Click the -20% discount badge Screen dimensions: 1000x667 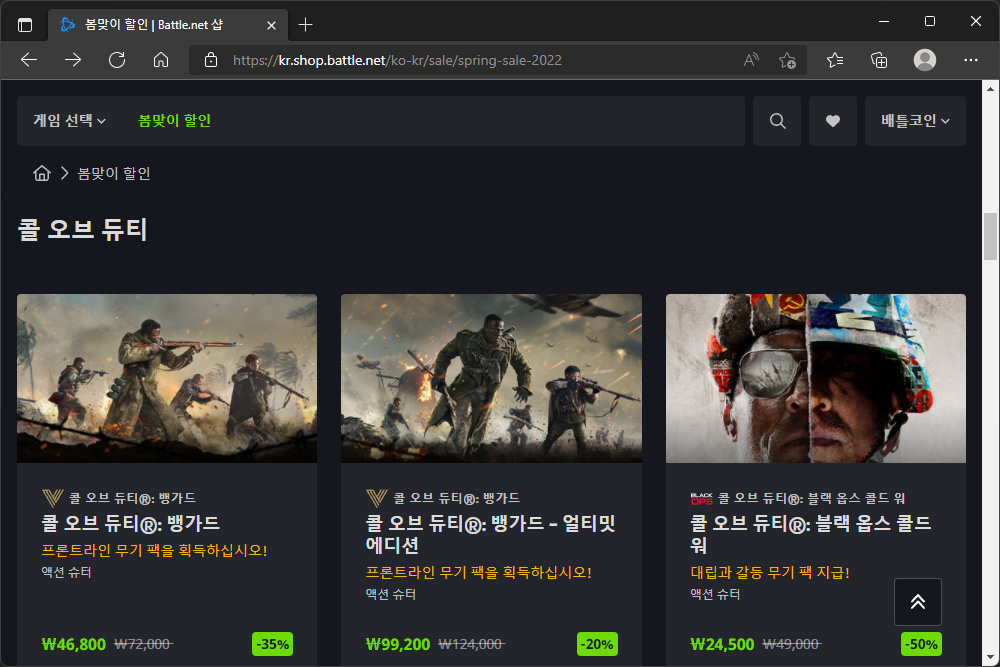(597, 644)
